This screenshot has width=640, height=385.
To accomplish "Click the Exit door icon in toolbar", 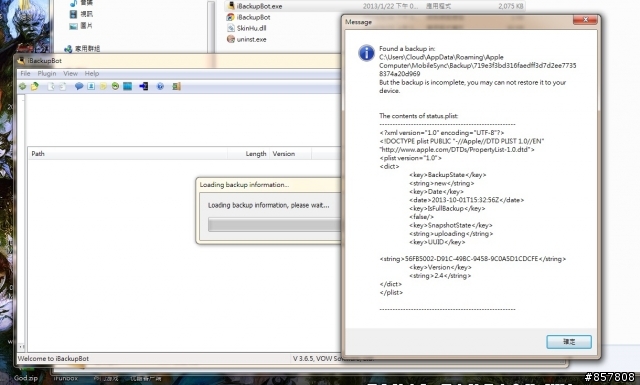I will (176, 86).
